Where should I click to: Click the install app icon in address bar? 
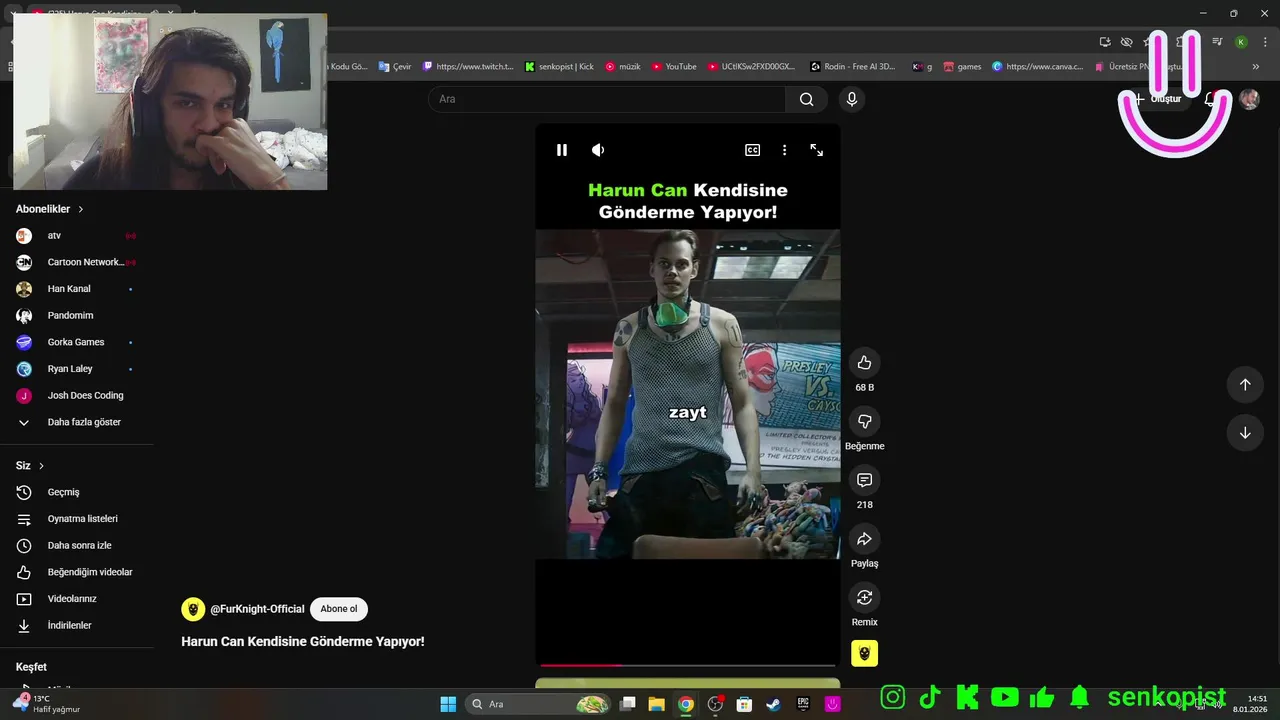(1105, 42)
